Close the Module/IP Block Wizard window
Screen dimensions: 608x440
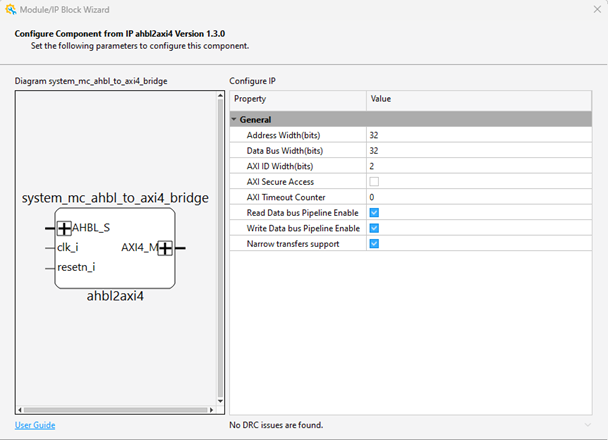(x=597, y=9)
